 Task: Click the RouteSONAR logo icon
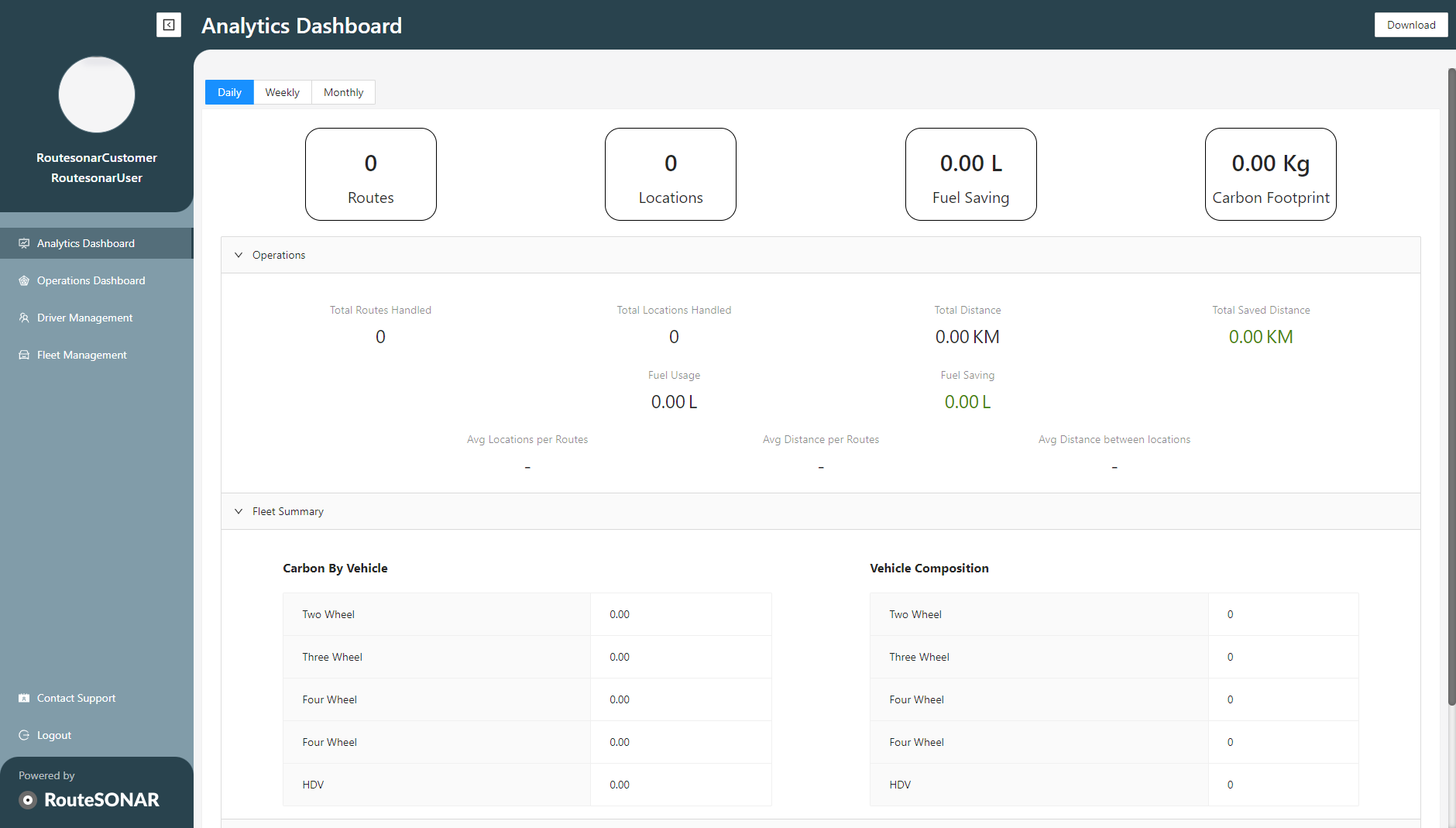point(28,800)
